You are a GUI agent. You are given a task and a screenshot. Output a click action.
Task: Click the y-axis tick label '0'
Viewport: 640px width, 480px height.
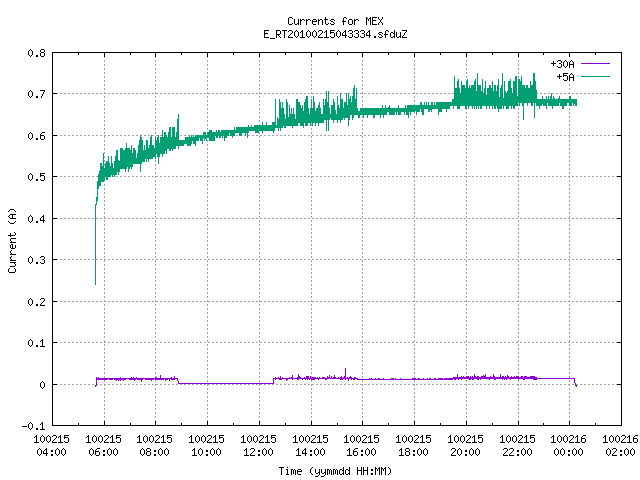tap(42, 384)
